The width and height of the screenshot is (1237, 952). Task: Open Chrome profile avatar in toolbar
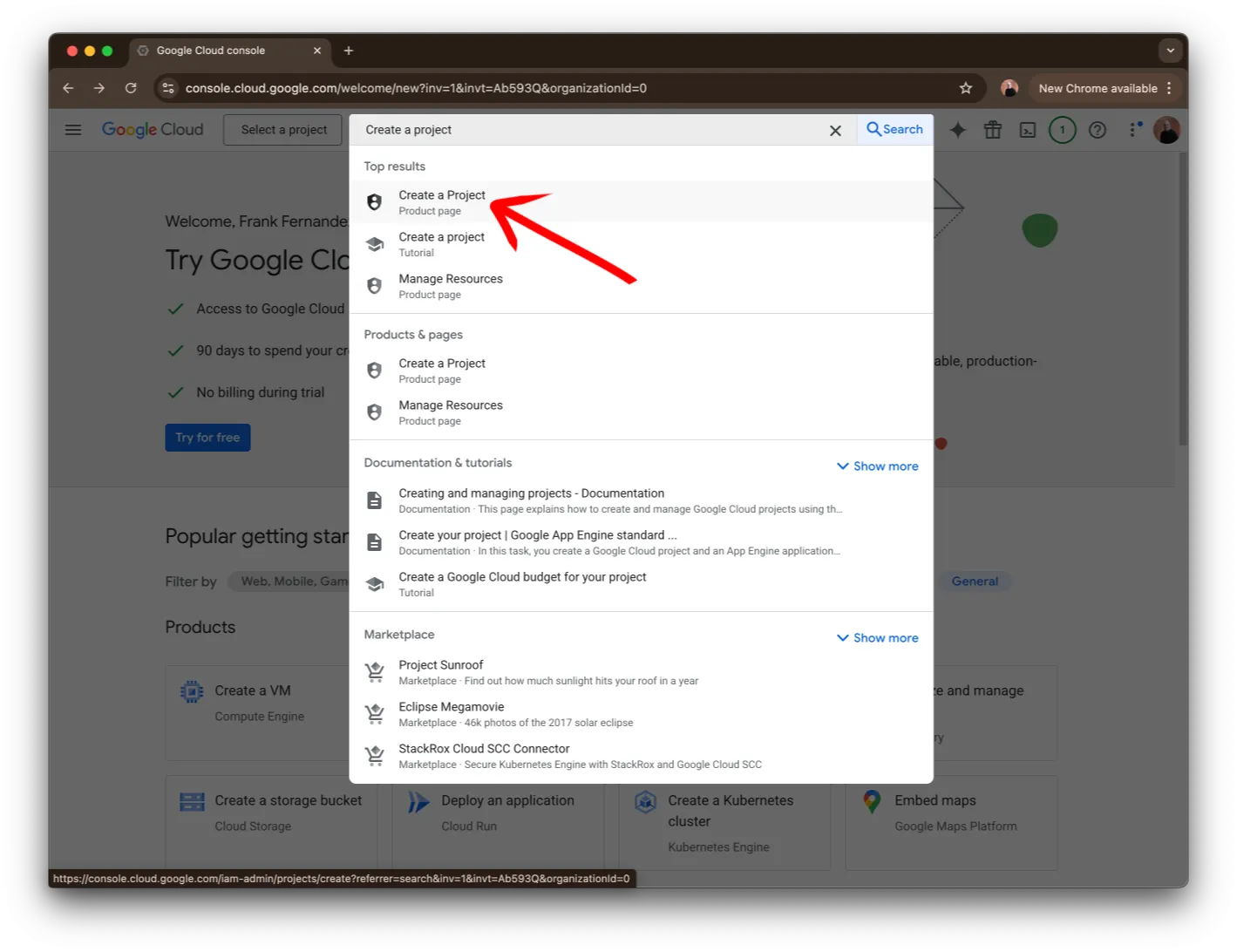coord(1009,88)
